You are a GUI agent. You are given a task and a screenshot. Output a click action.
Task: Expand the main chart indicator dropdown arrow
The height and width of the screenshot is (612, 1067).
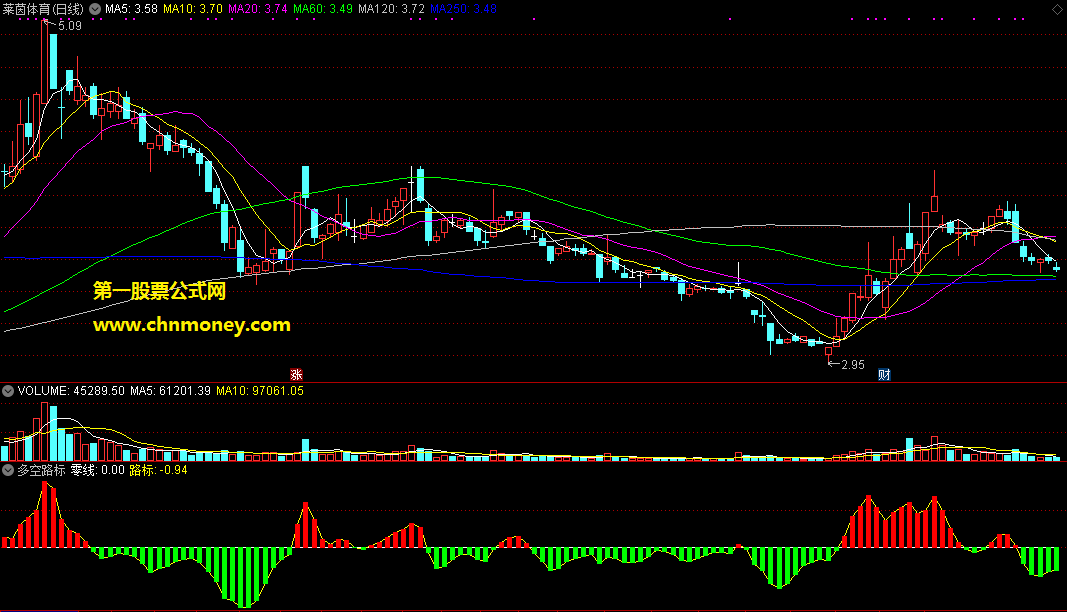tap(95, 10)
